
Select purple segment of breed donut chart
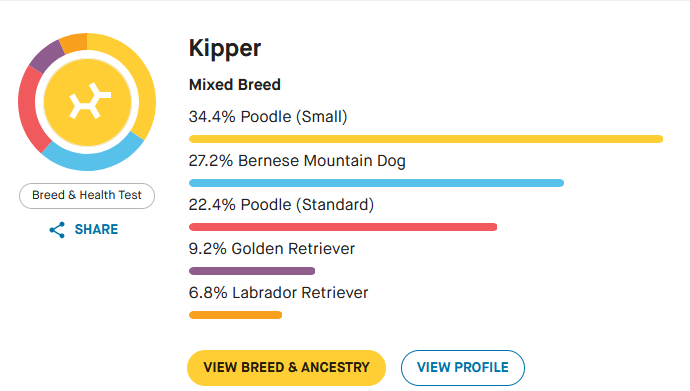pyautogui.click(x=48, y=57)
